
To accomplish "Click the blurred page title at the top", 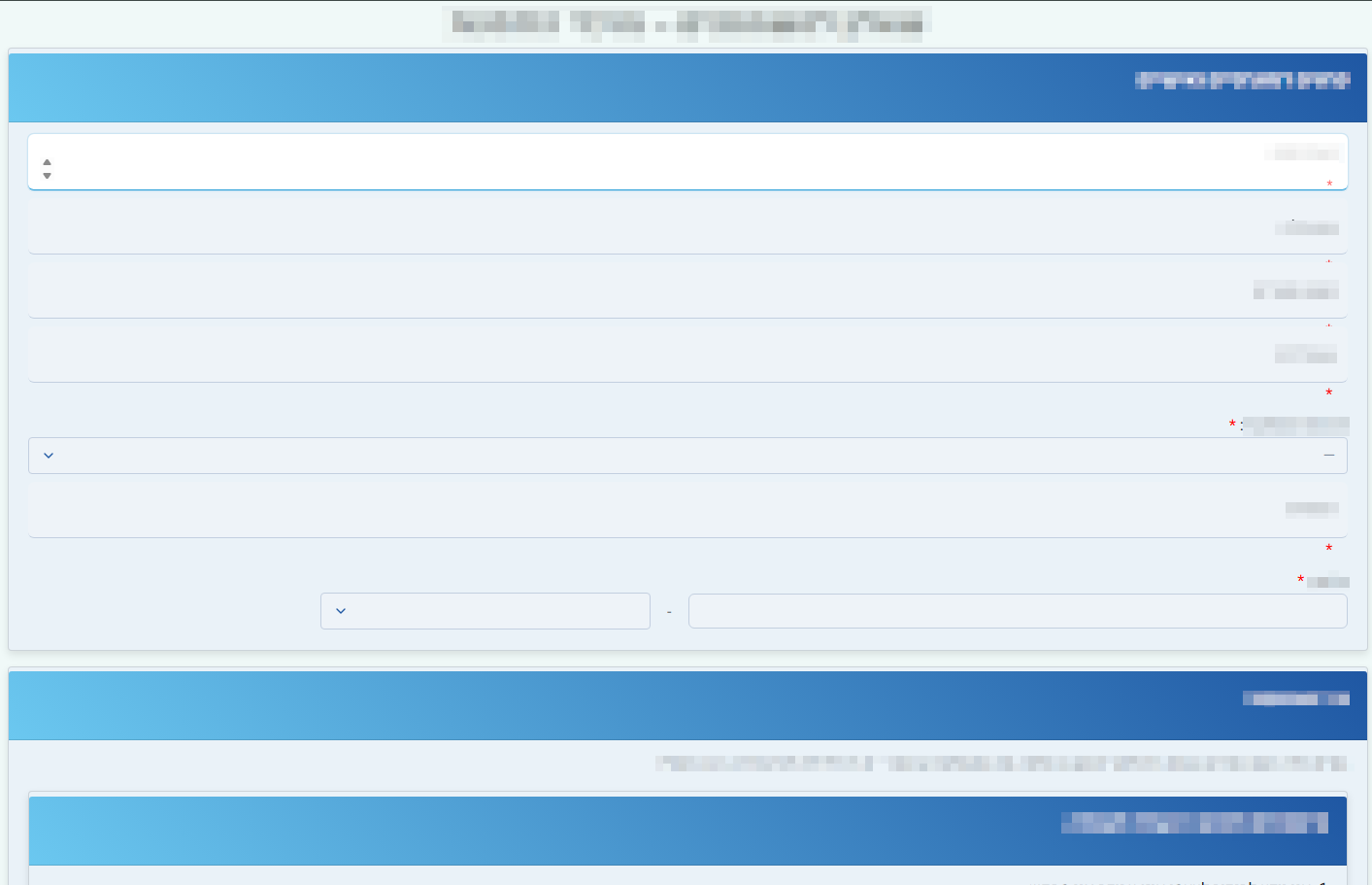I will 686,23.
